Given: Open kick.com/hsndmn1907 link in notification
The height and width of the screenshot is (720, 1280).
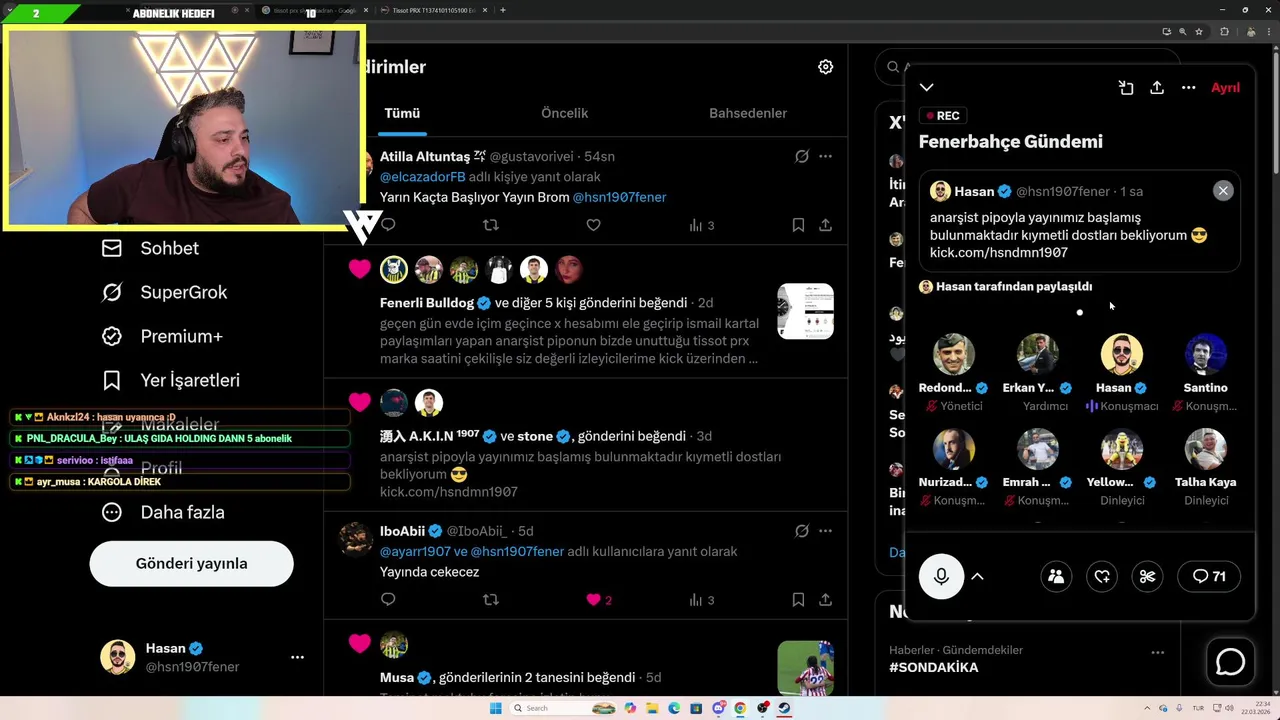Looking at the screenshot, I should [x=449, y=492].
